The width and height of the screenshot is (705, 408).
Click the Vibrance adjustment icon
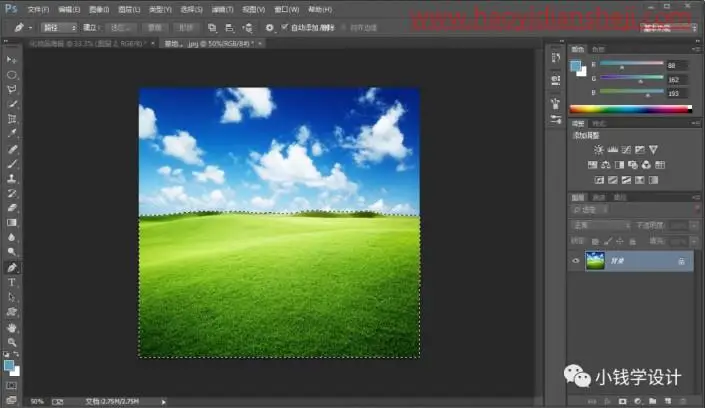point(653,149)
